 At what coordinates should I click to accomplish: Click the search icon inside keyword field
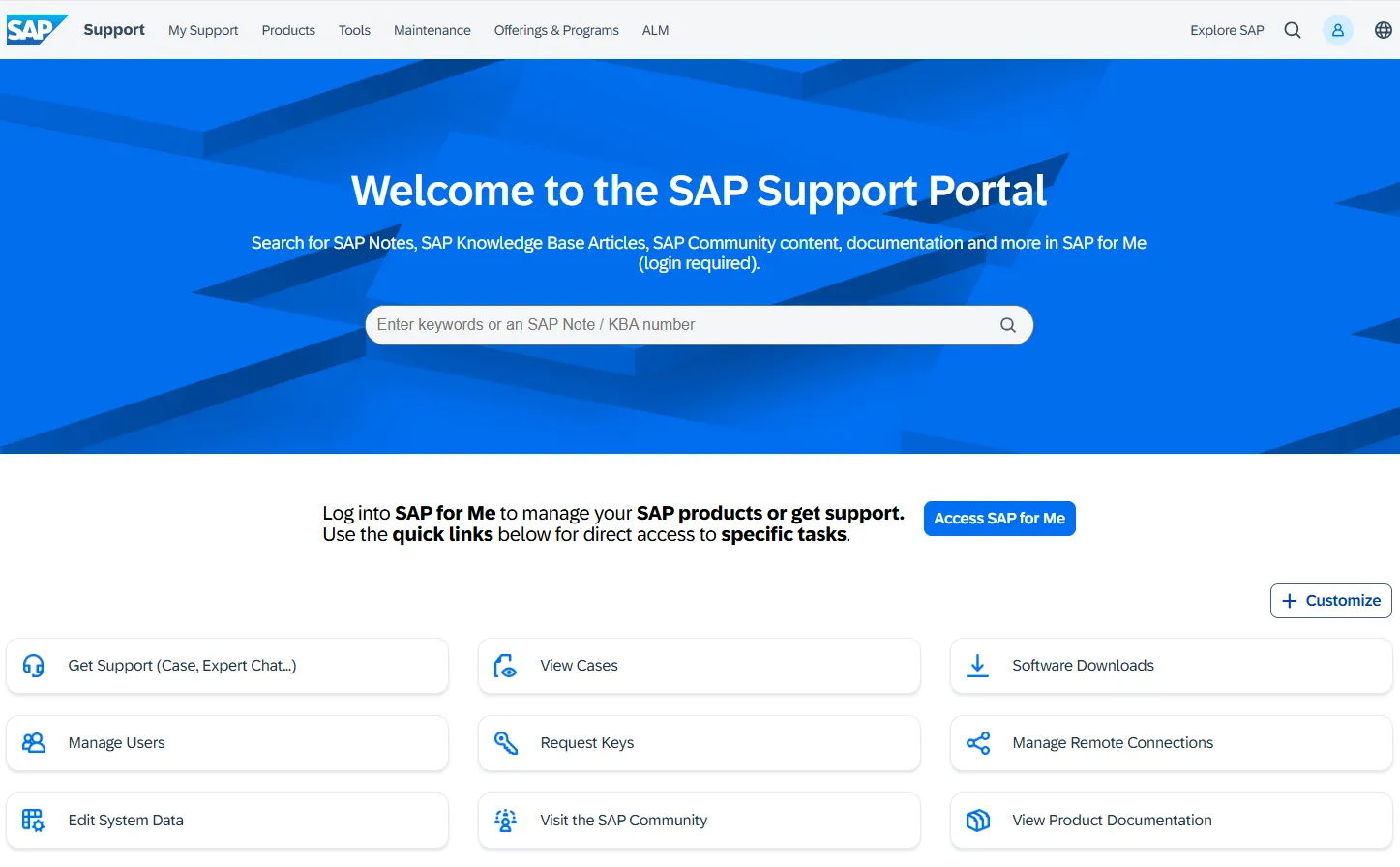(1007, 325)
